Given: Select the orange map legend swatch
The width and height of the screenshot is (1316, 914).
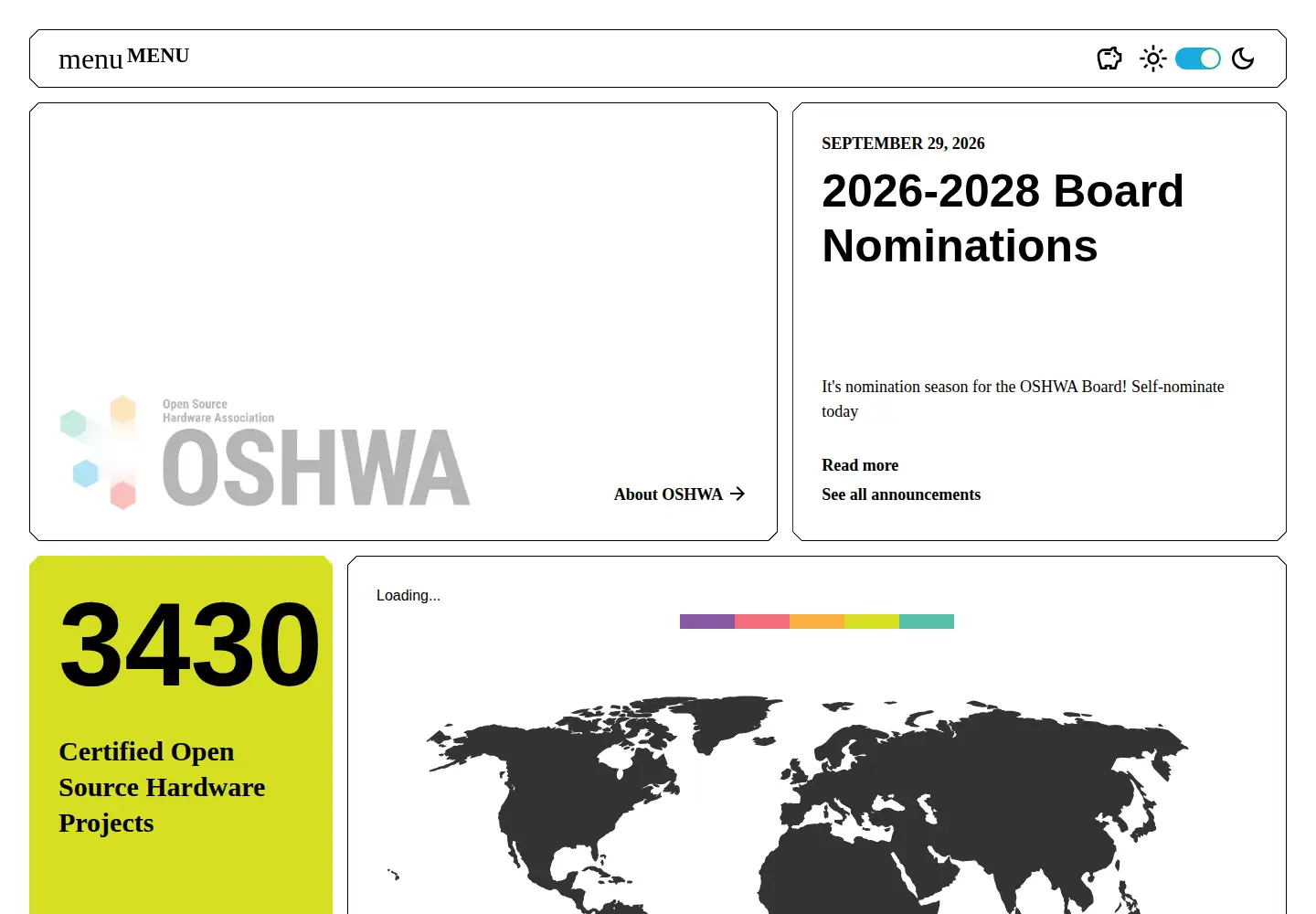Looking at the screenshot, I should pyautogui.click(x=817, y=622).
